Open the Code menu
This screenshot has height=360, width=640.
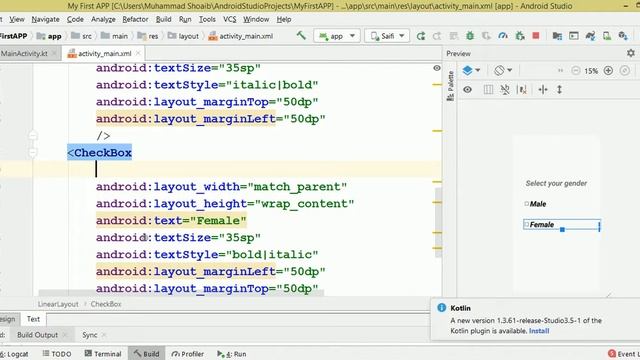pos(75,19)
